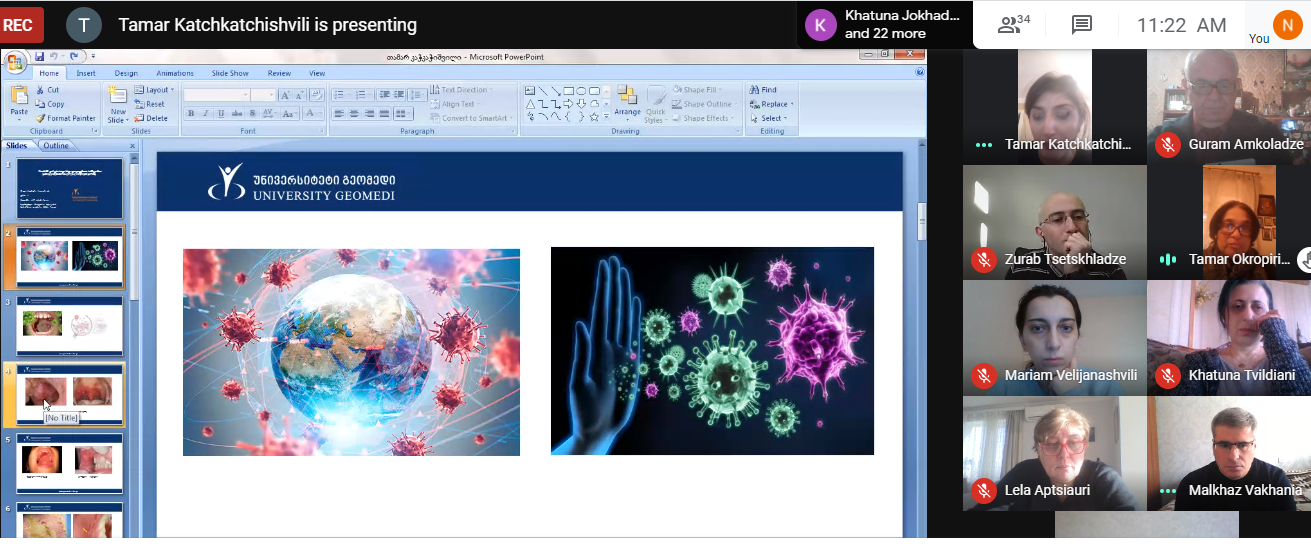Expand the shapes gallery More arrow
This screenshot has width=1311, height=548.
606,116
